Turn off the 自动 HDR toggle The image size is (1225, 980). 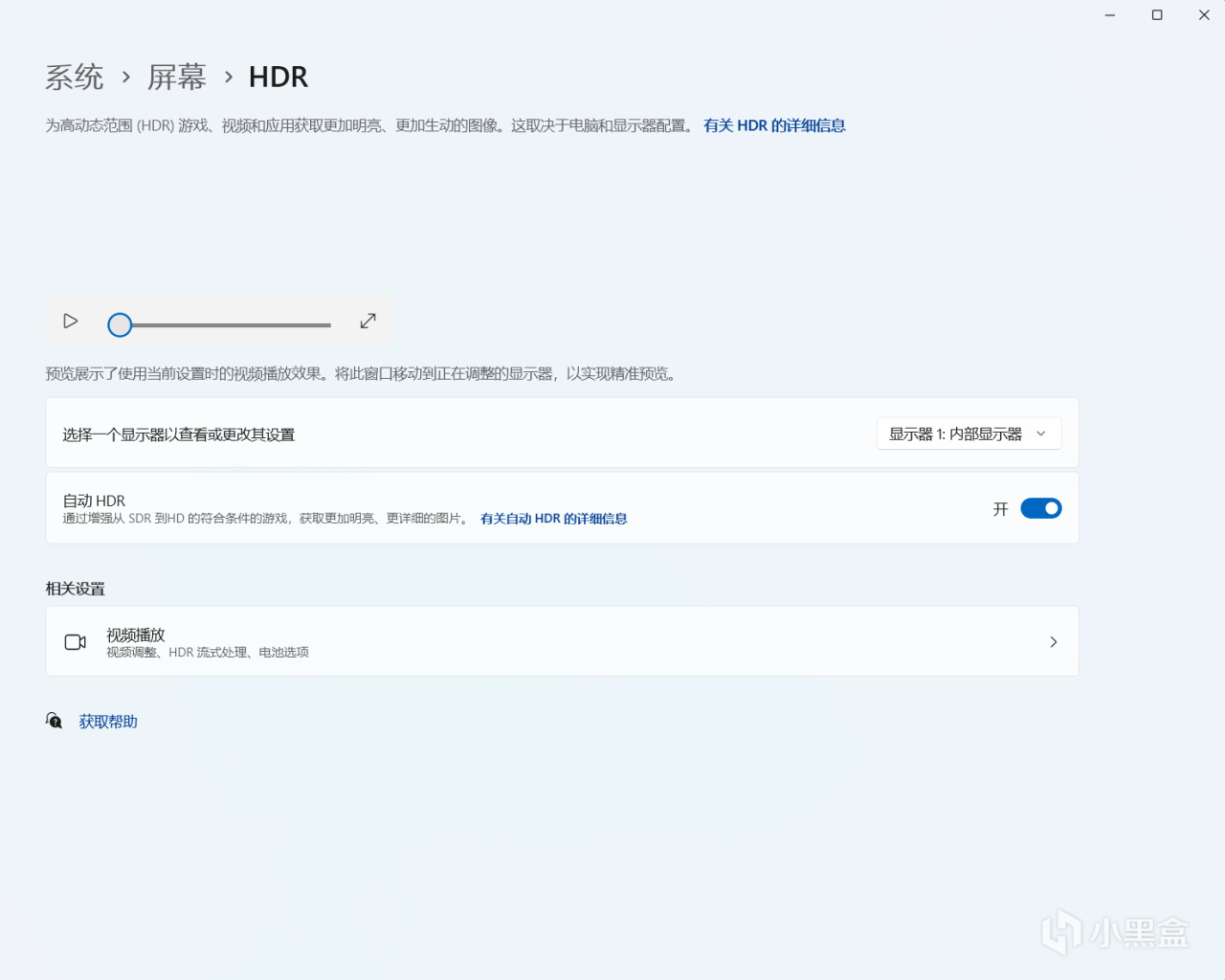pyautogui.click(x=1041, y=508)
